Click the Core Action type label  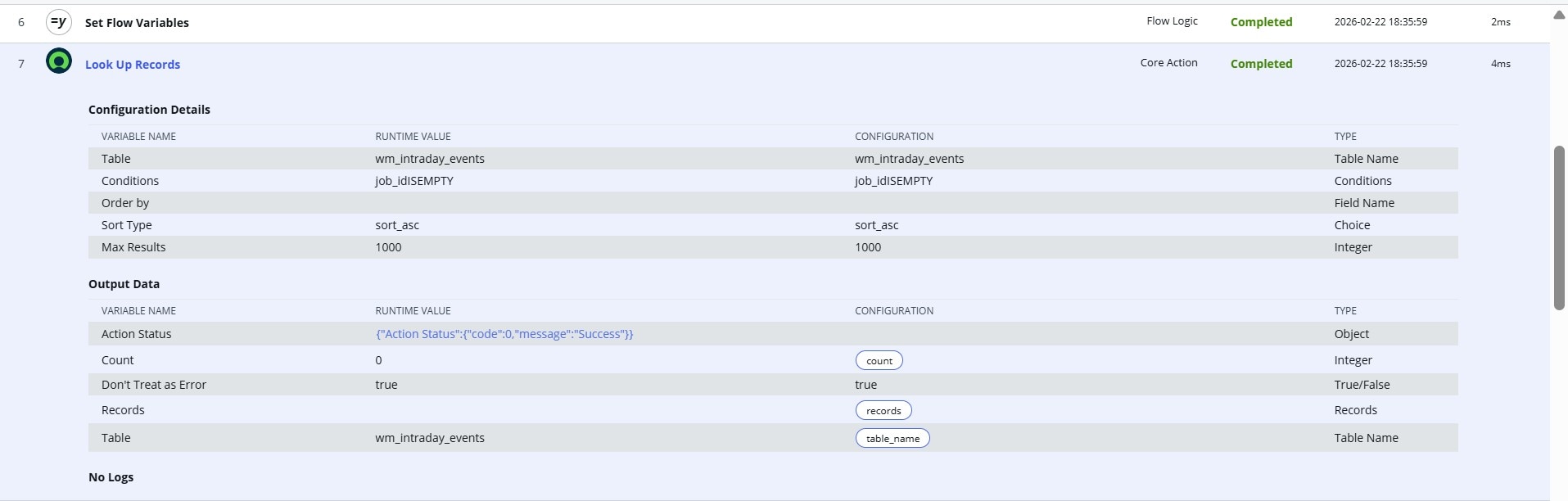1168,63
